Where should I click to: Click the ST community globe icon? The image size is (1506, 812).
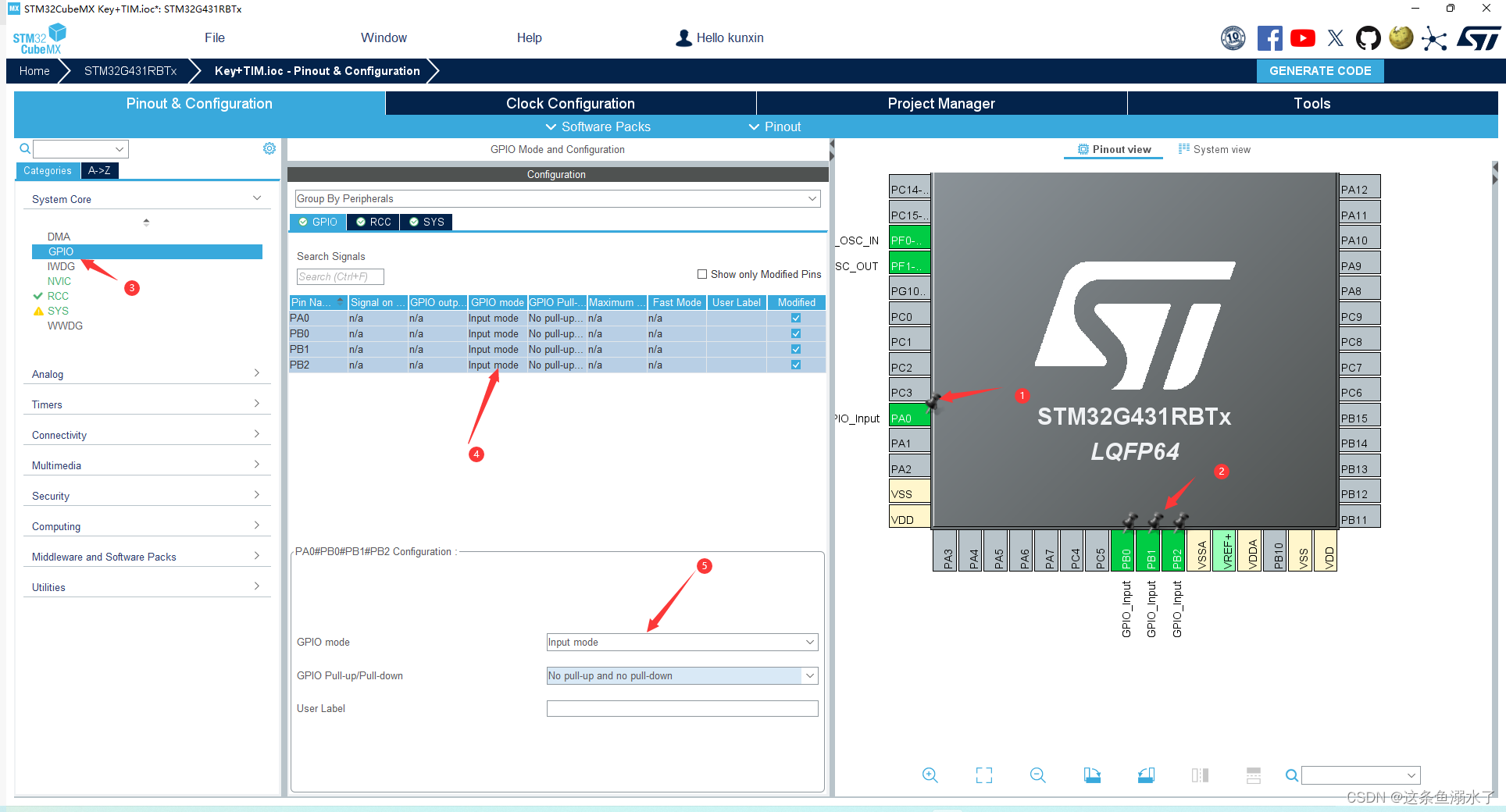[1401, 37]
